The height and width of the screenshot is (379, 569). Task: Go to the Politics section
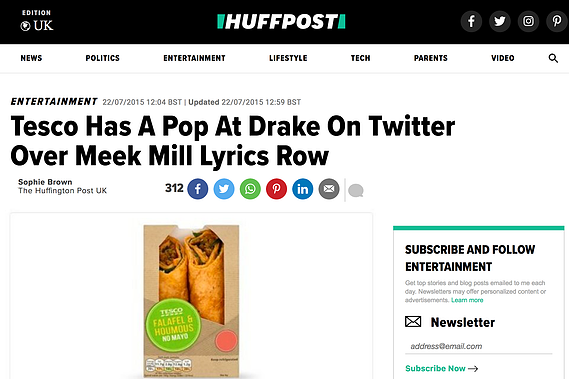click(x=102, y=58)
